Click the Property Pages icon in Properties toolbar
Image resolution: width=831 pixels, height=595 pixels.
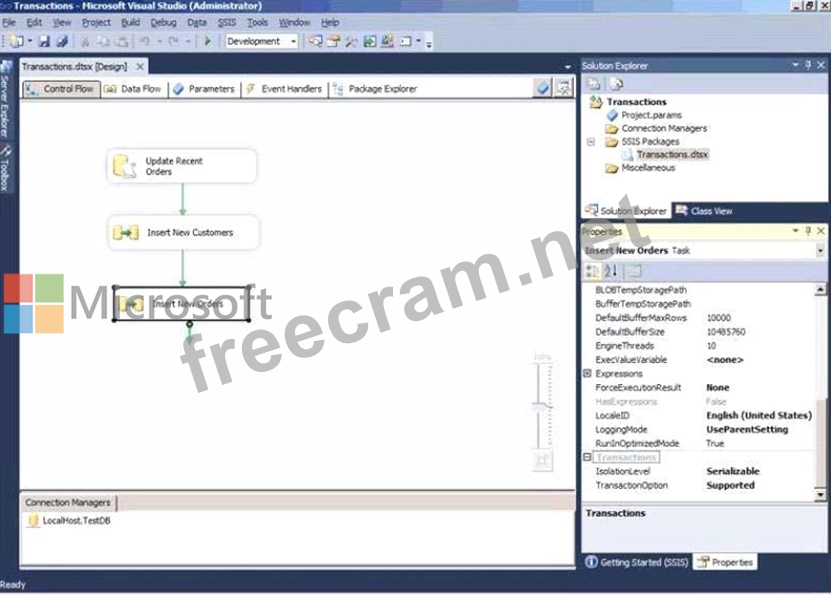(x=634, y=271)
